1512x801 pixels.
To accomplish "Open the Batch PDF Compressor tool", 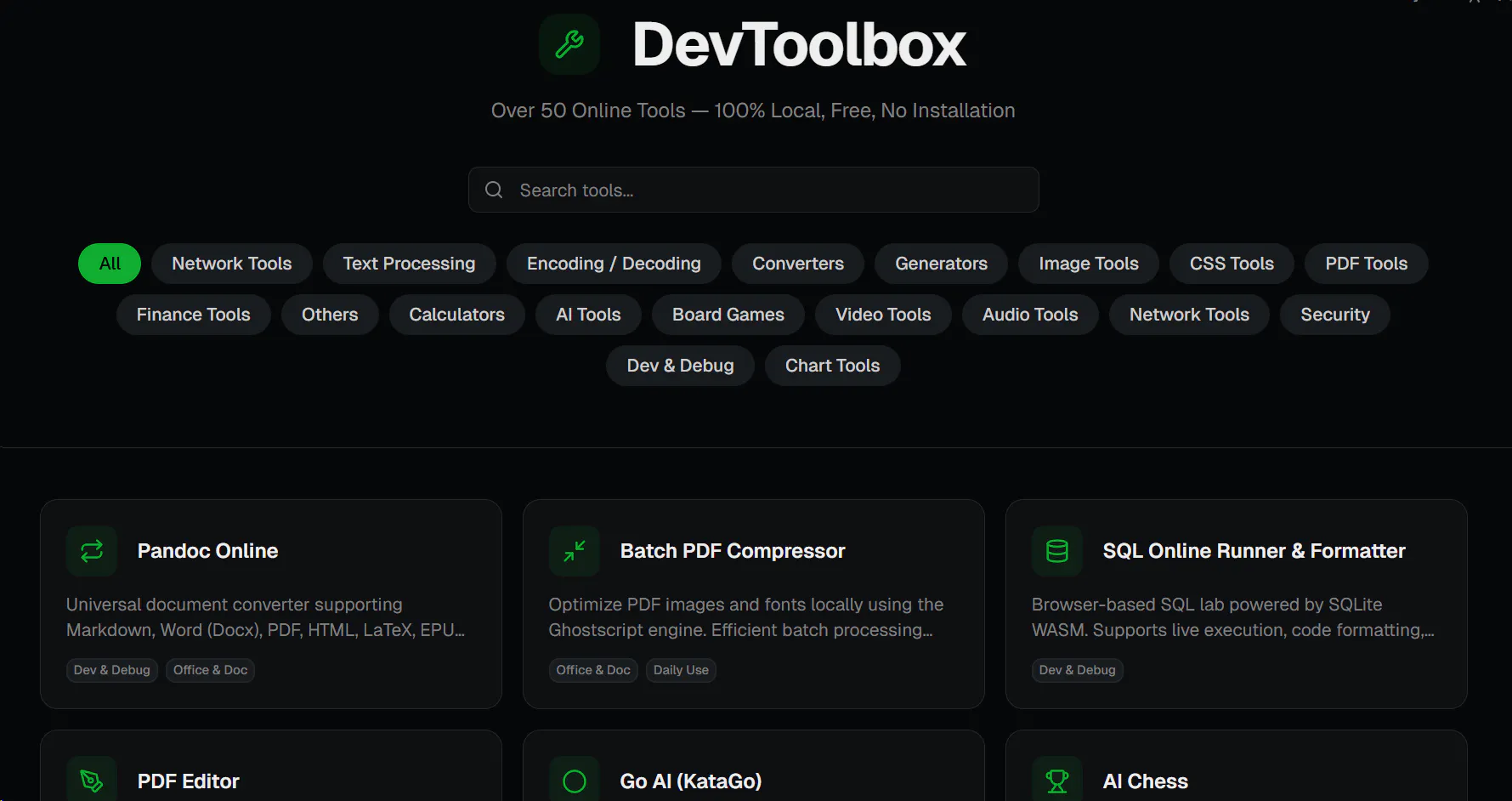I will pos(754,604).
